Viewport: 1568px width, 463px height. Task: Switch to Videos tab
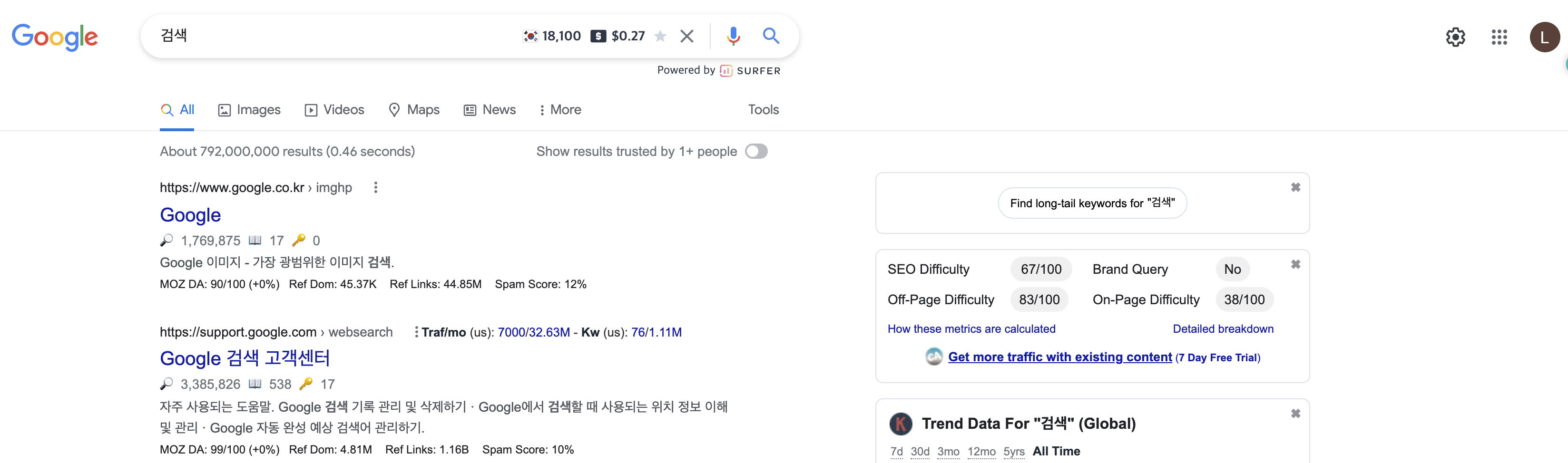point(334,109)
